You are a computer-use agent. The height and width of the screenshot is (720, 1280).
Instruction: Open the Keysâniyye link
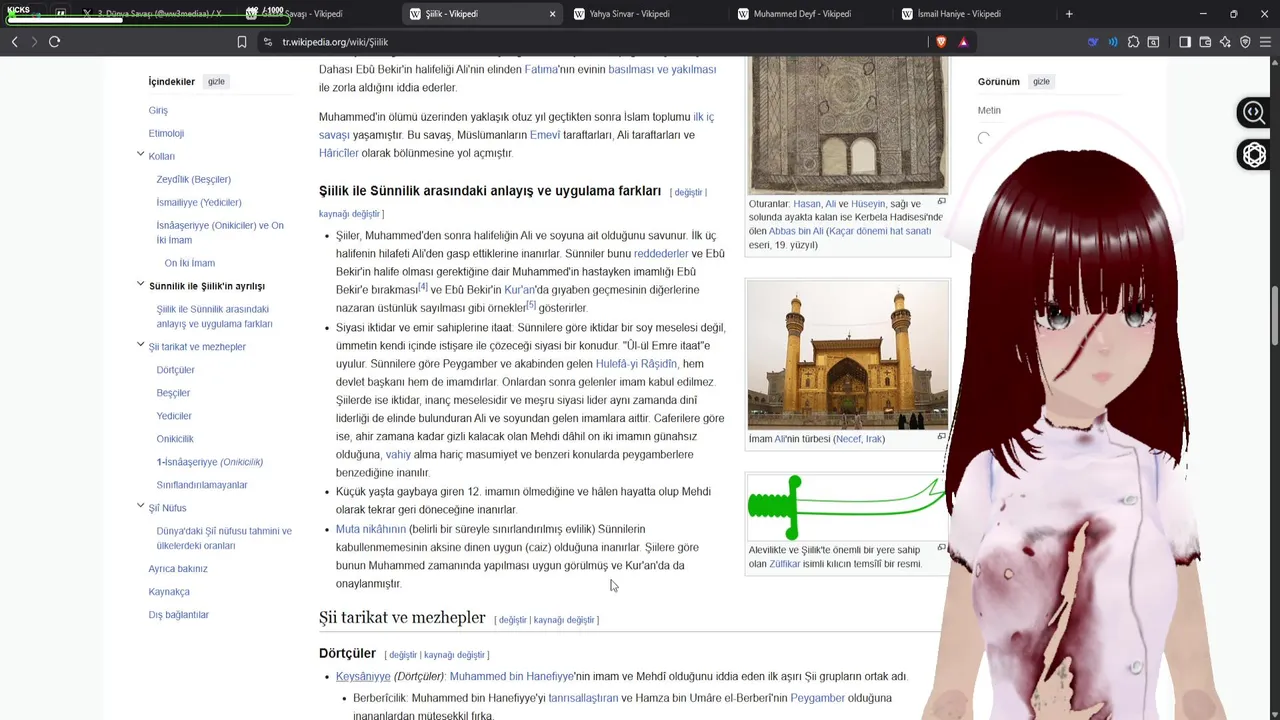pos(363,677)
